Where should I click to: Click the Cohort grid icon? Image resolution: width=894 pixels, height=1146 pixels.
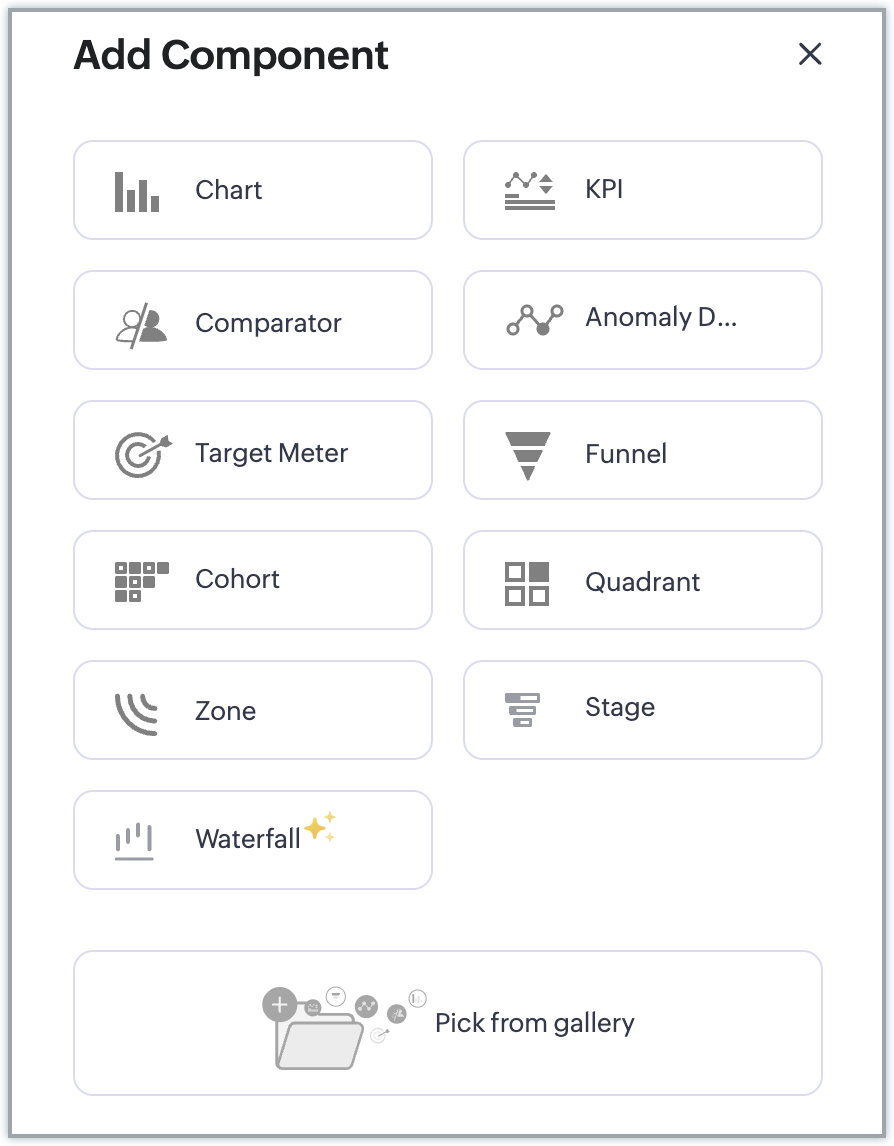[x=141, y=581]
